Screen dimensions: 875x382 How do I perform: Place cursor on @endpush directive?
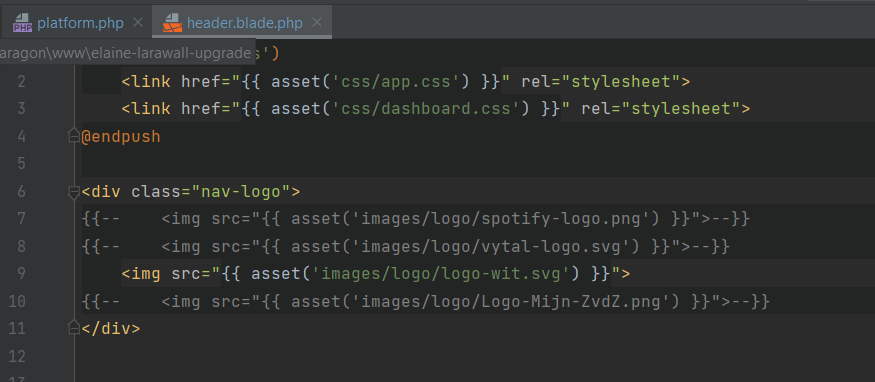point(121,137)
